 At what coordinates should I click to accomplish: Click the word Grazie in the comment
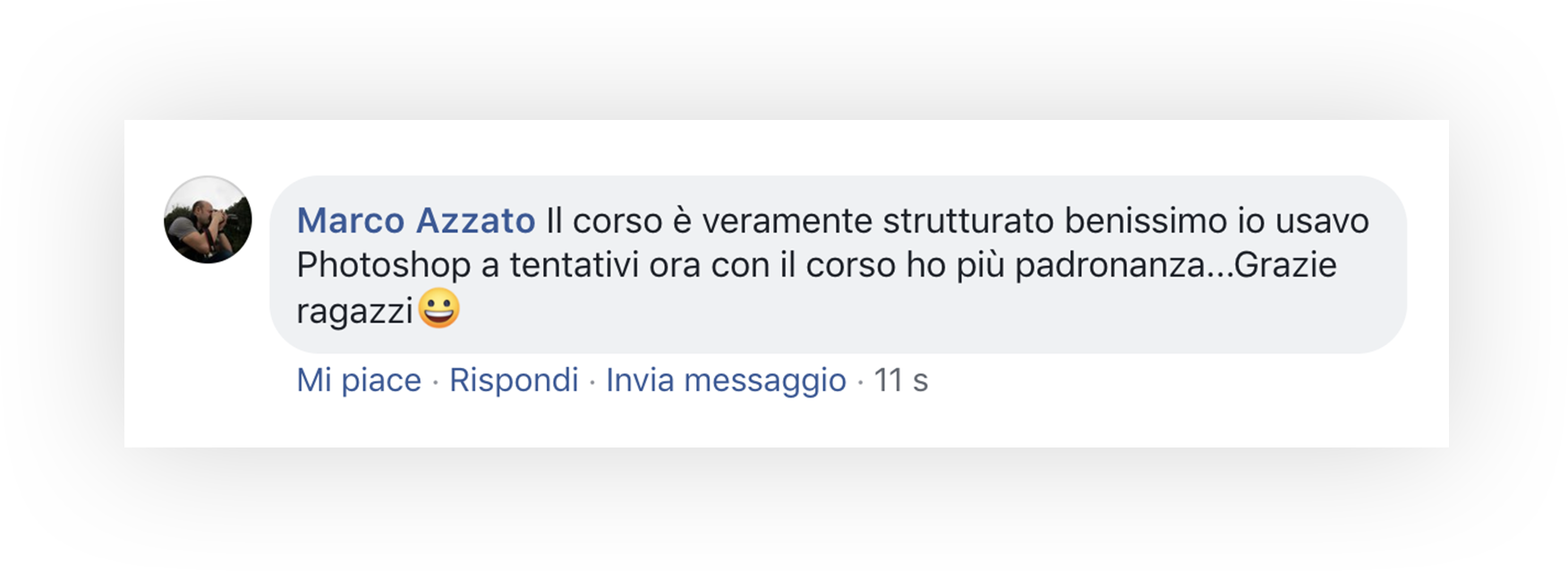(1285, 265)
